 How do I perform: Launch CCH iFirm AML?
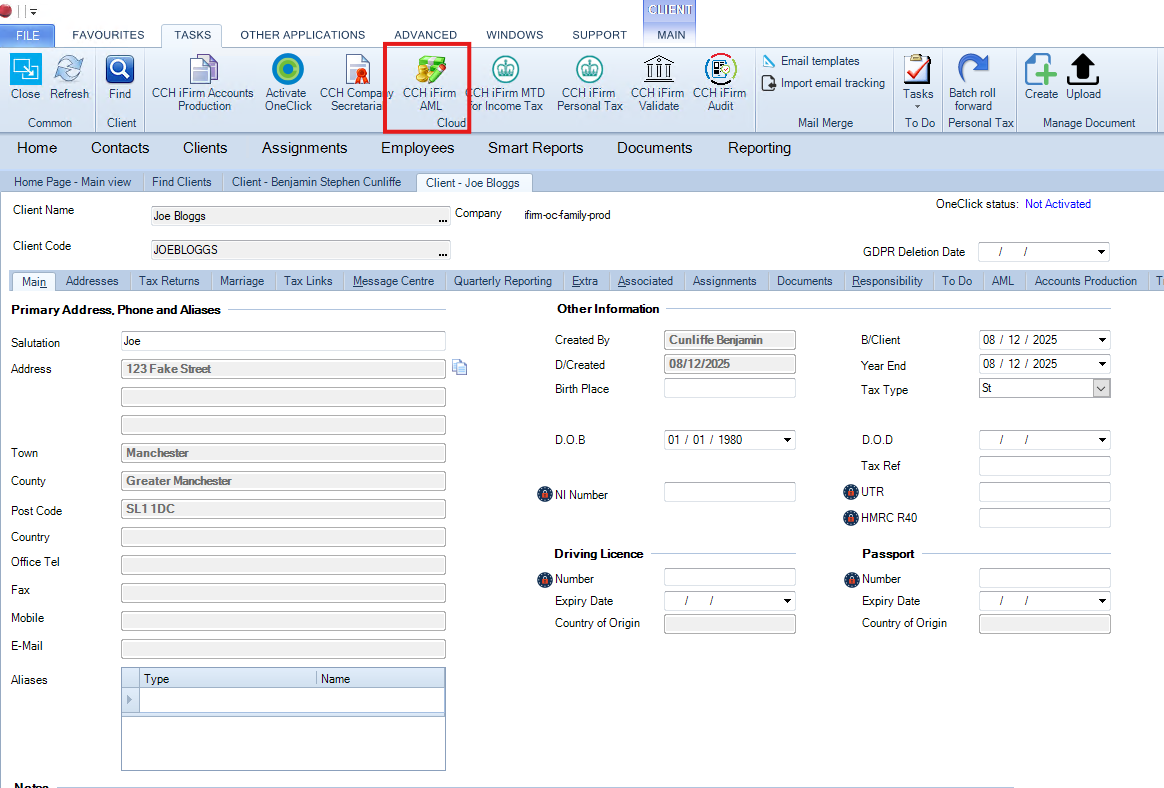click(x=430, y=83)
